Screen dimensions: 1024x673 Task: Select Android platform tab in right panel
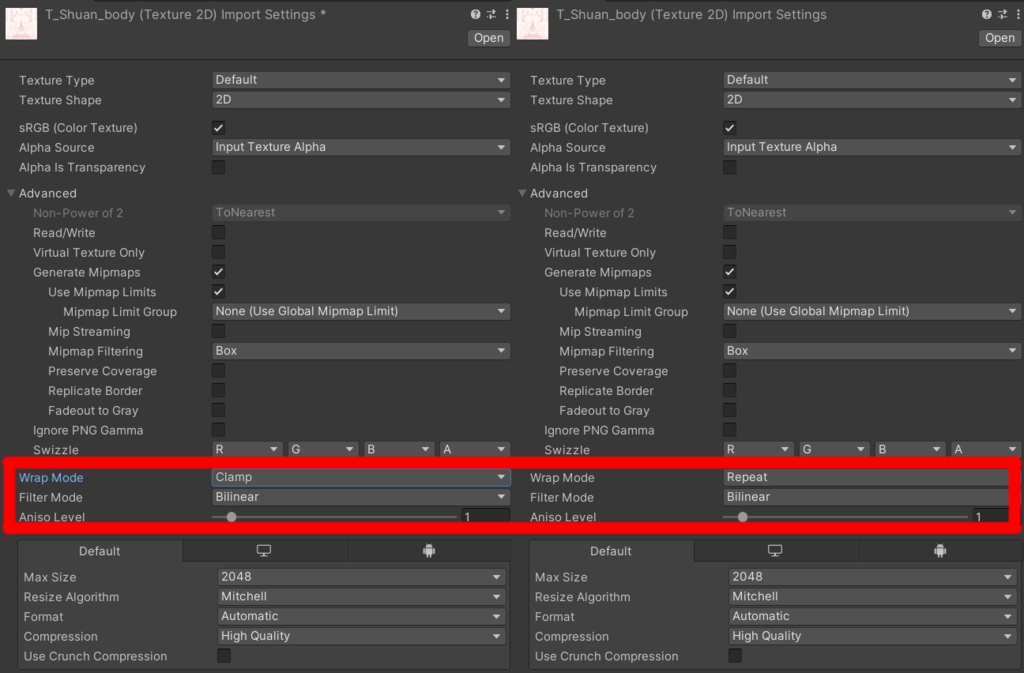pos(940,551)
